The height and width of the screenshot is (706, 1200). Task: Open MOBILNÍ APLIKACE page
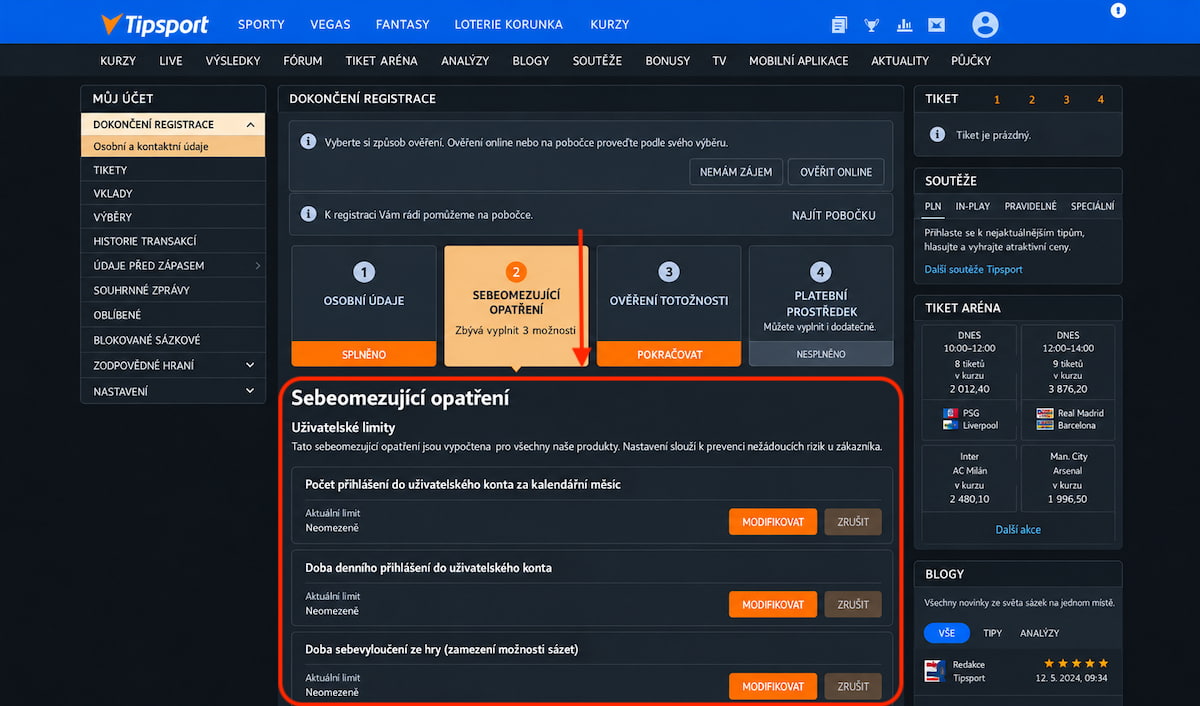(x=799, y=61)
